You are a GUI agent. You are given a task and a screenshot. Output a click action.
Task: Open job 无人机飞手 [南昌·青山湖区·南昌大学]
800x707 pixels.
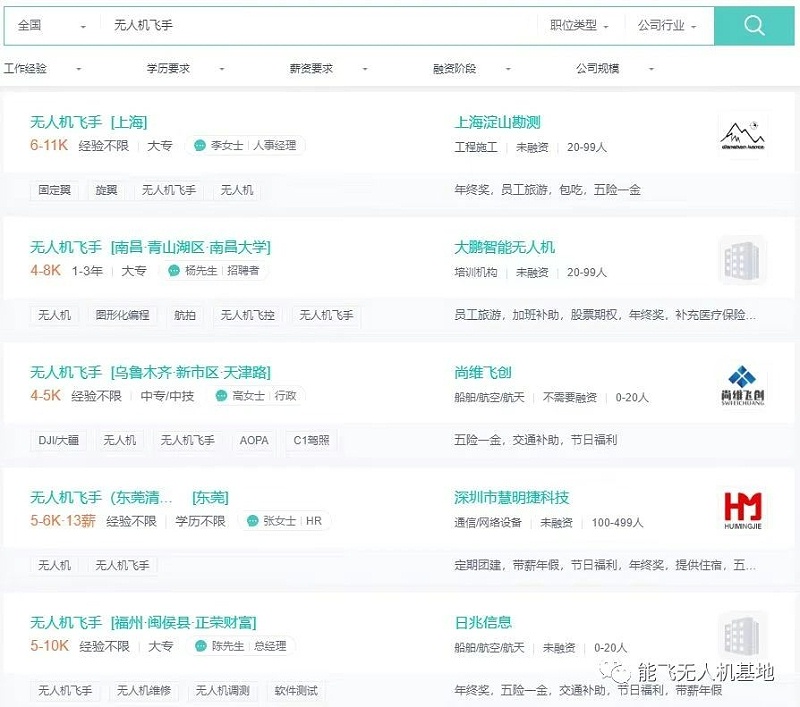[150, 247]
